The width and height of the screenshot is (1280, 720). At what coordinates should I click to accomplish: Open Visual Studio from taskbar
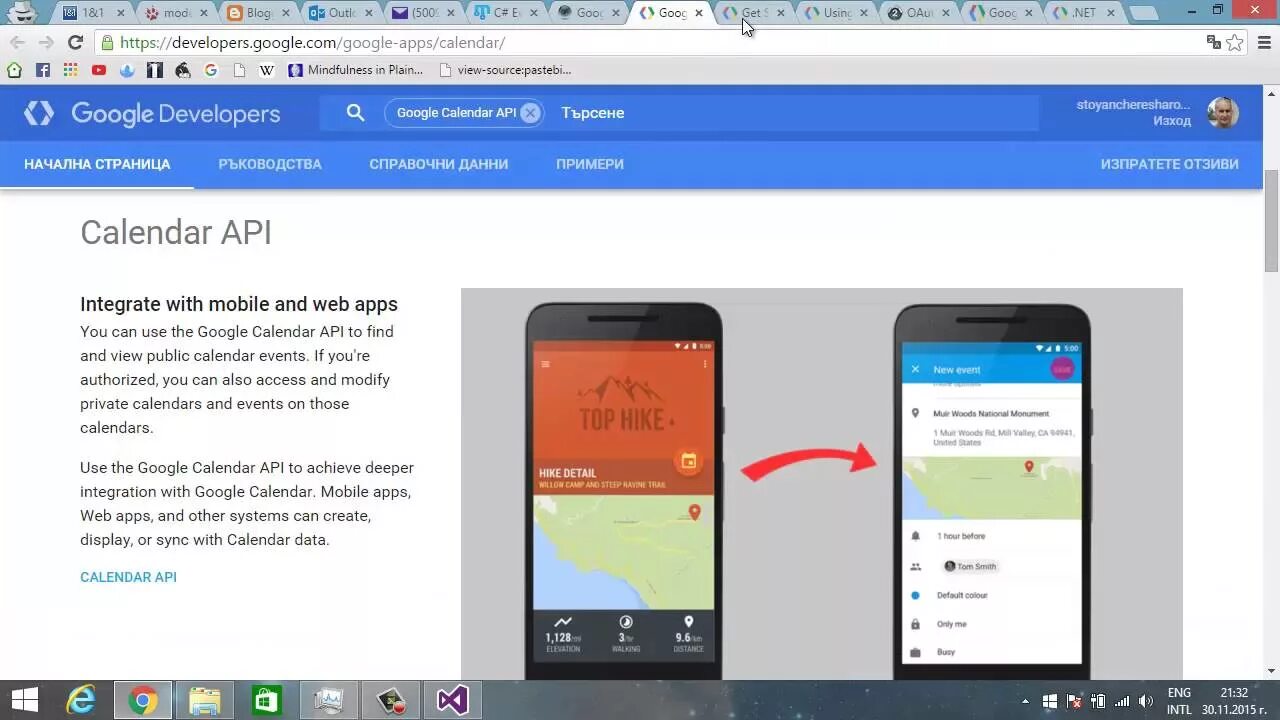(x=452, y=700)
